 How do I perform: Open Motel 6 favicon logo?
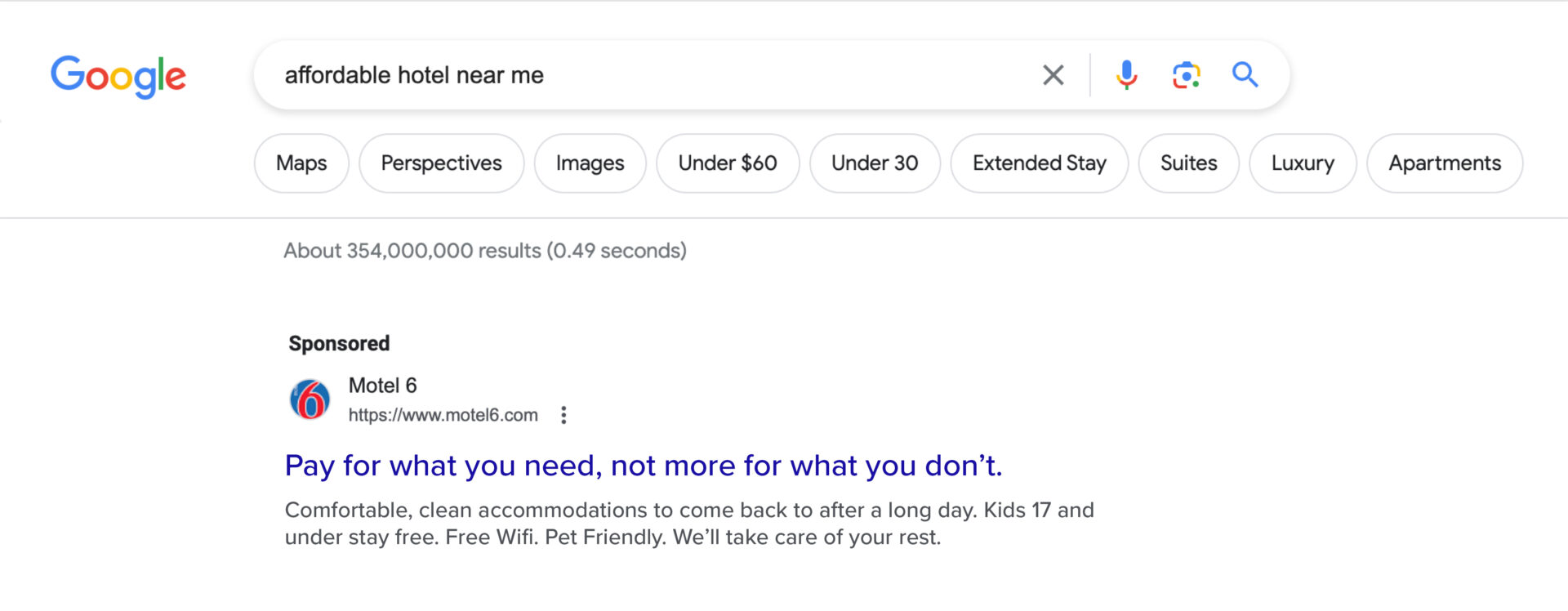tap(310, 399)
